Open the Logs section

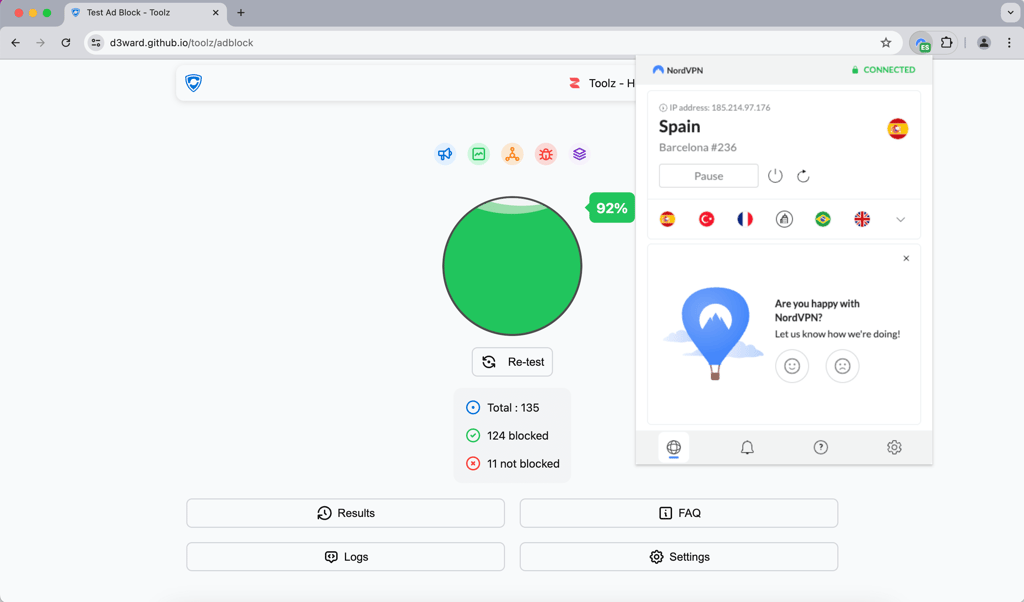345,557
